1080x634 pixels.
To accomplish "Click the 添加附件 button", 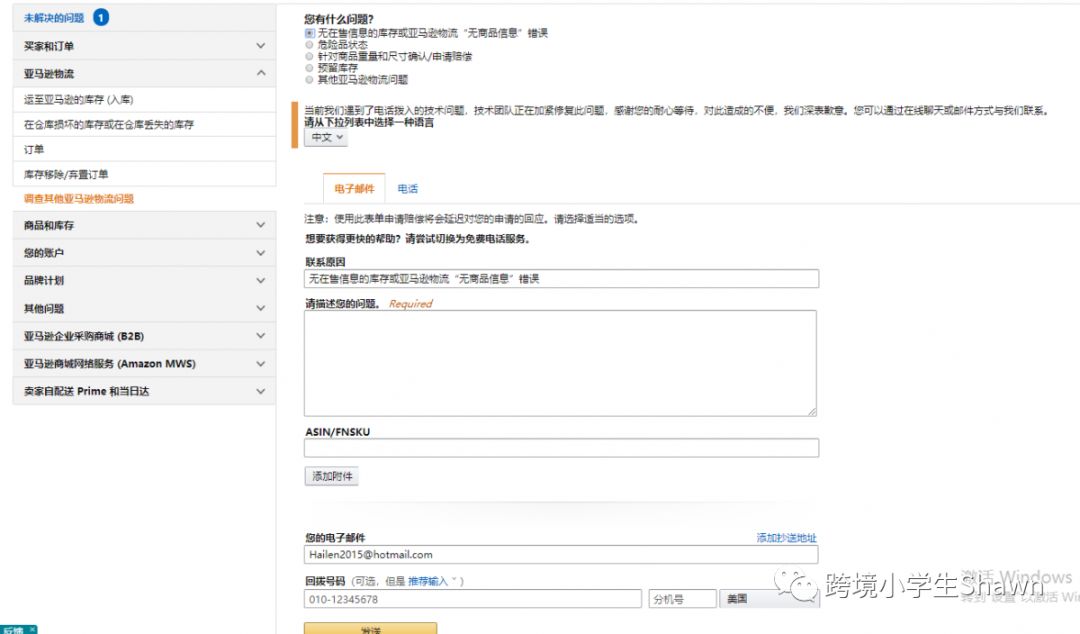I will pos(331,476).
